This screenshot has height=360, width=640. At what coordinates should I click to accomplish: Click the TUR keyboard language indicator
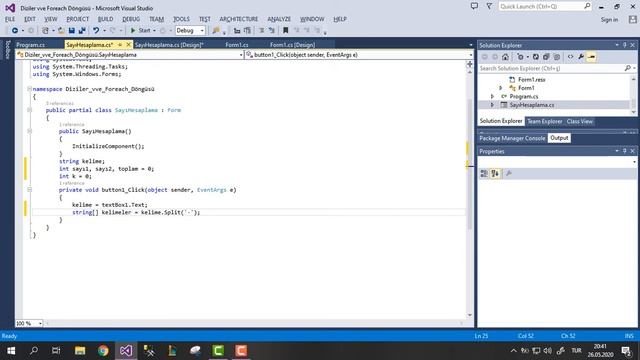[576, 351]
